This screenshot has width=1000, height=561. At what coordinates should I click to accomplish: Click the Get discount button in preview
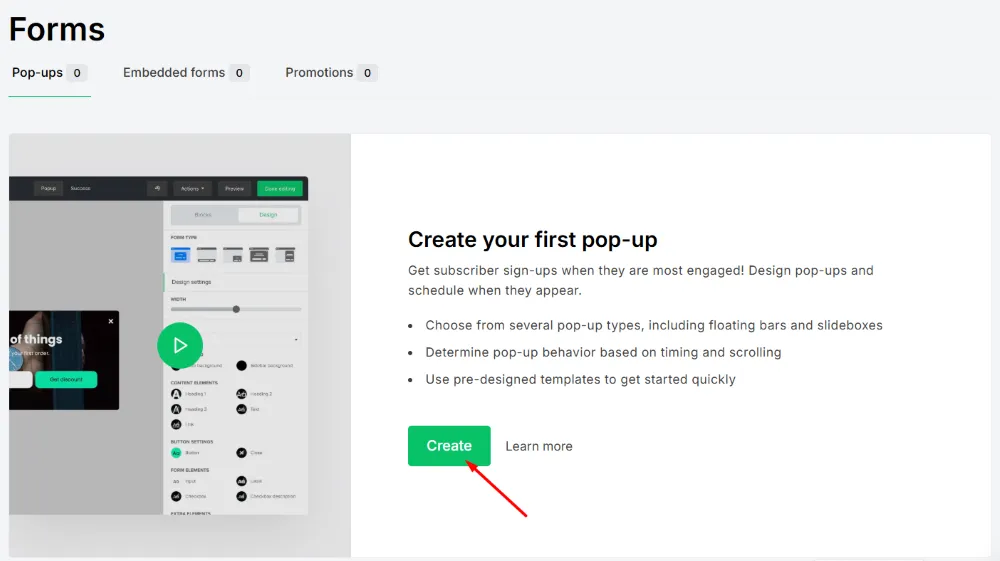point(66,380)
